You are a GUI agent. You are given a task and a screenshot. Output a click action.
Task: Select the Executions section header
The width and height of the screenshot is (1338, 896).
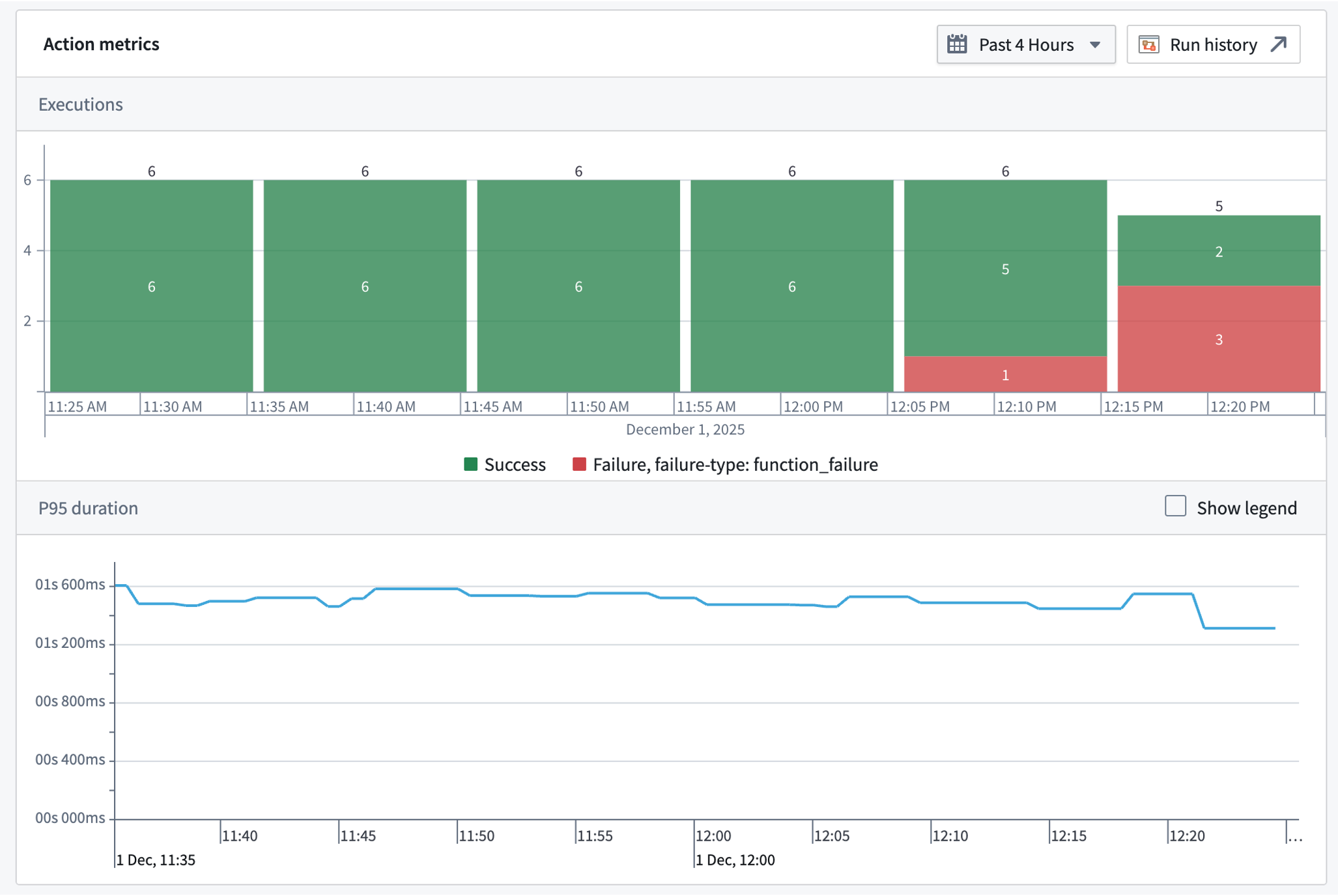[x=80, y=104]
